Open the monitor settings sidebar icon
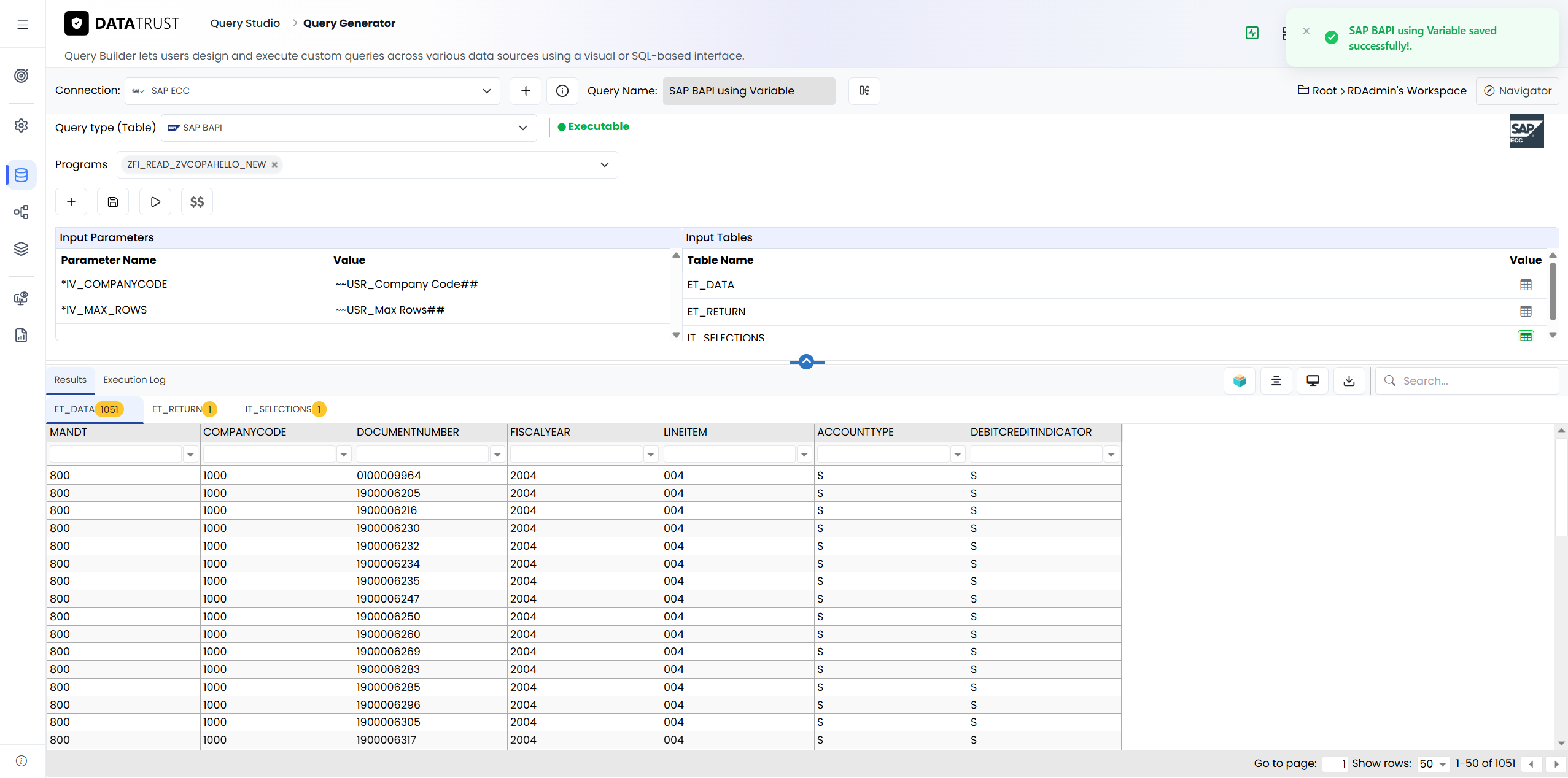Image resolution: width=1568 pixels, height=778 pixels. pos(21,298)
